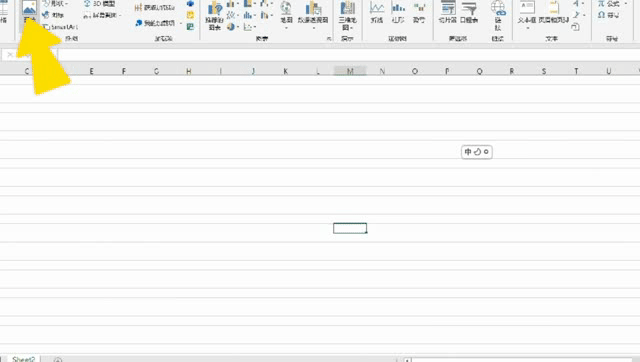This screenshot has height=362, width=640.
Task: Insert a combo chart
Action: pos(266,16)
